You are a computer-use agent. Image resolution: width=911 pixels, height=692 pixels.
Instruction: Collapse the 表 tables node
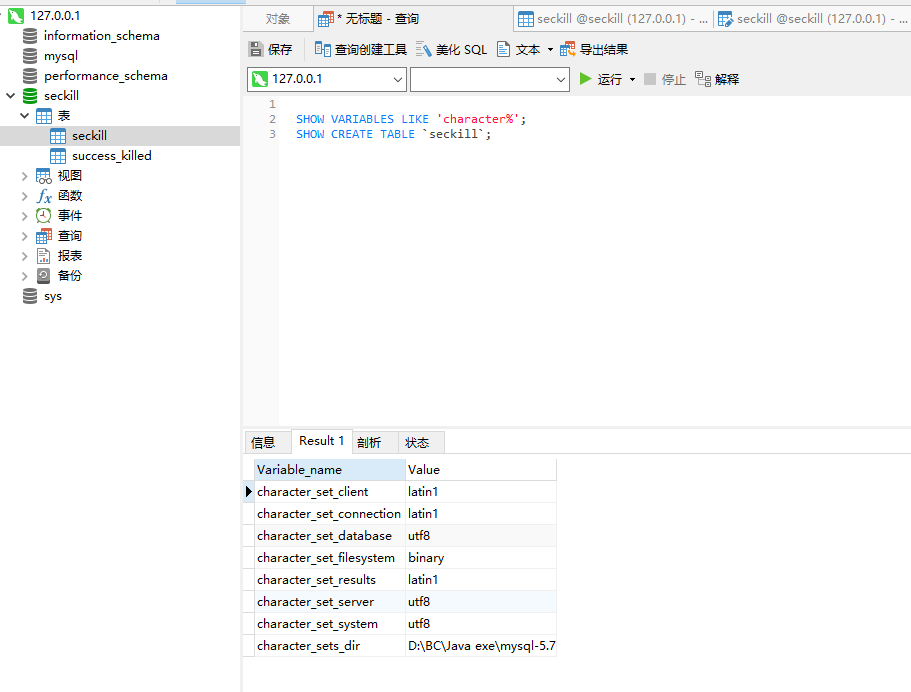pyautogui.click(x=24, y=116)
